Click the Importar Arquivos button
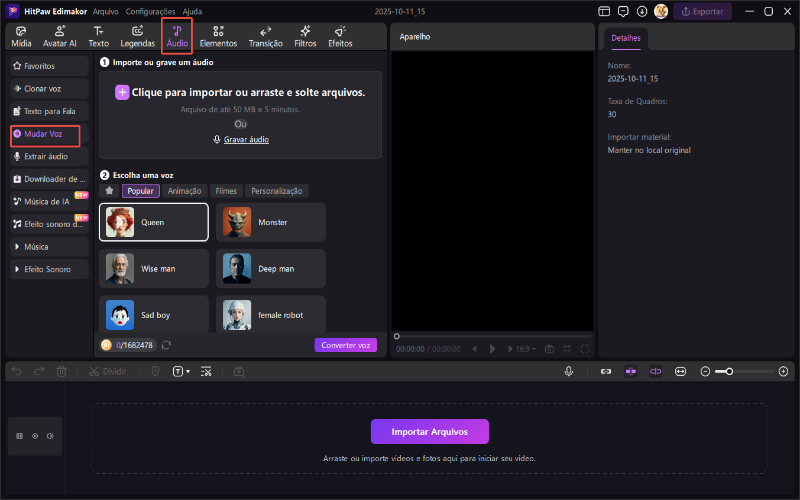The width and height of the screenshot is (800, 500). click(430, 432)
